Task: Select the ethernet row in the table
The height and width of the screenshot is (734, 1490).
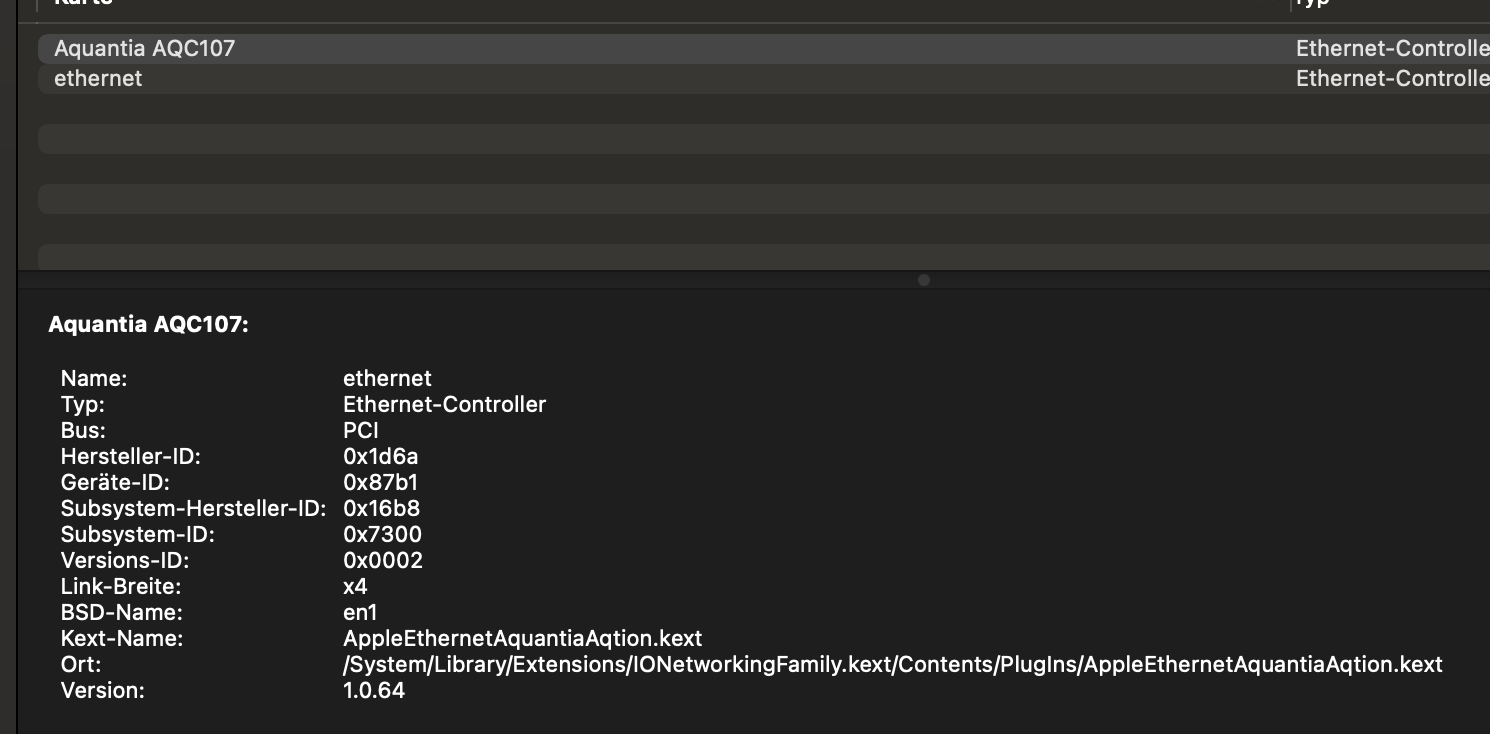Action: (x=98, y=78)
